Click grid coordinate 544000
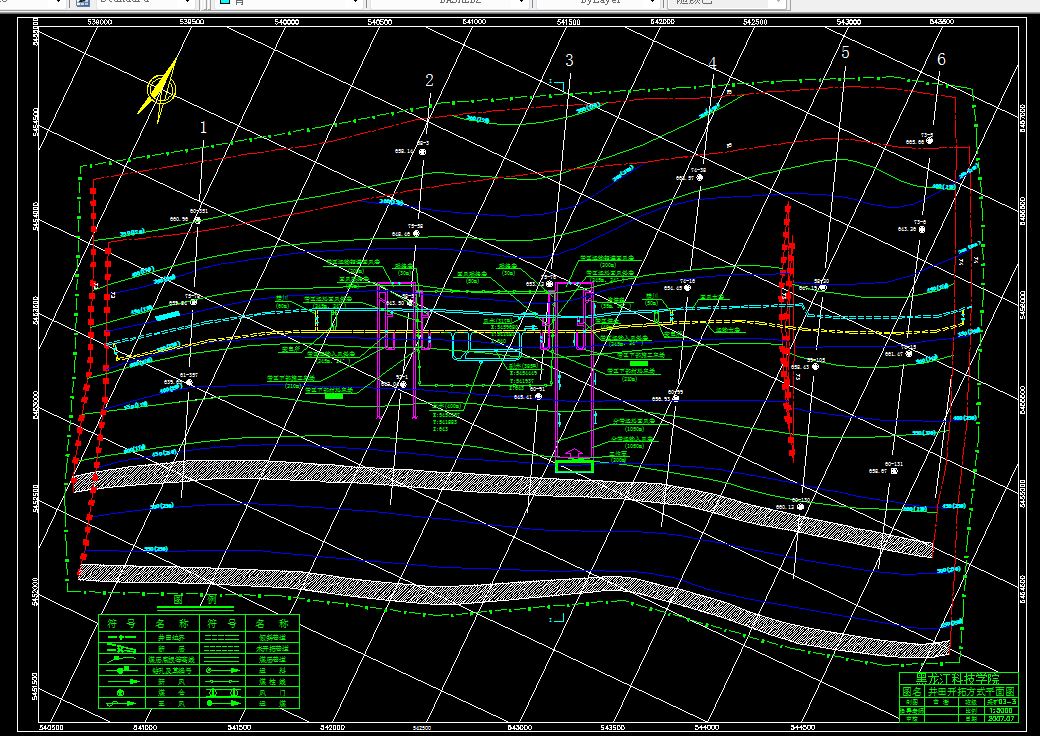Screen dimensions: 1040x736 [707, 727]
